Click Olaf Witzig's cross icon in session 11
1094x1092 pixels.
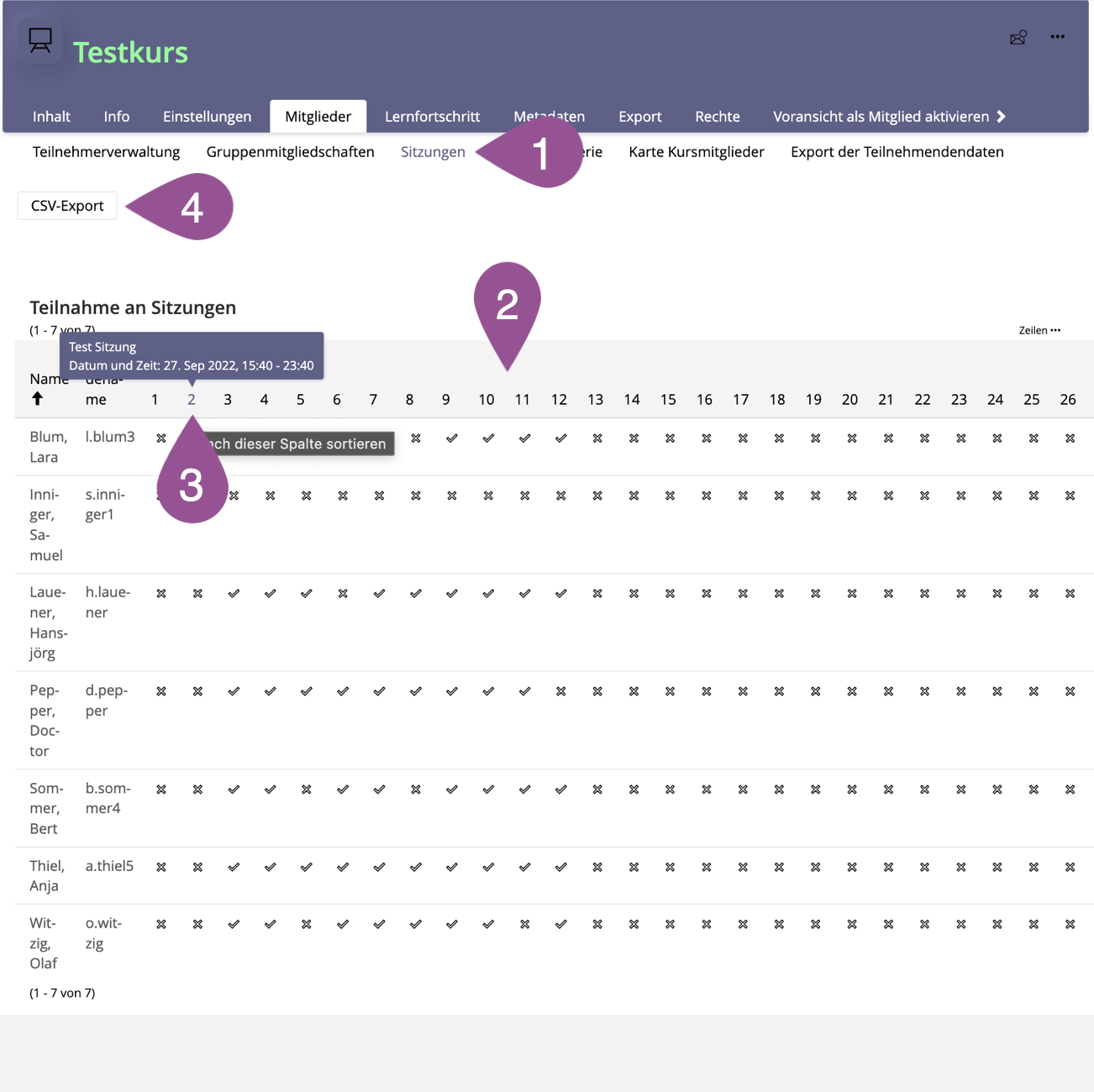[x=524, y=925]
